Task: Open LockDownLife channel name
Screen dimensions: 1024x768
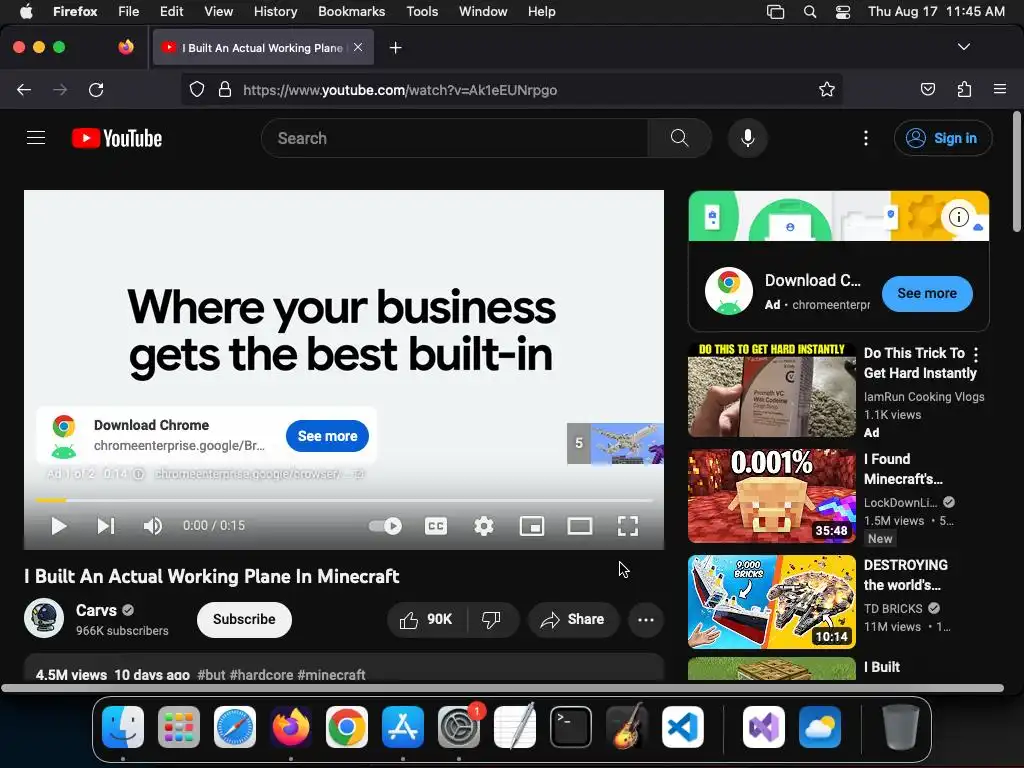Action: click(901, 502)
